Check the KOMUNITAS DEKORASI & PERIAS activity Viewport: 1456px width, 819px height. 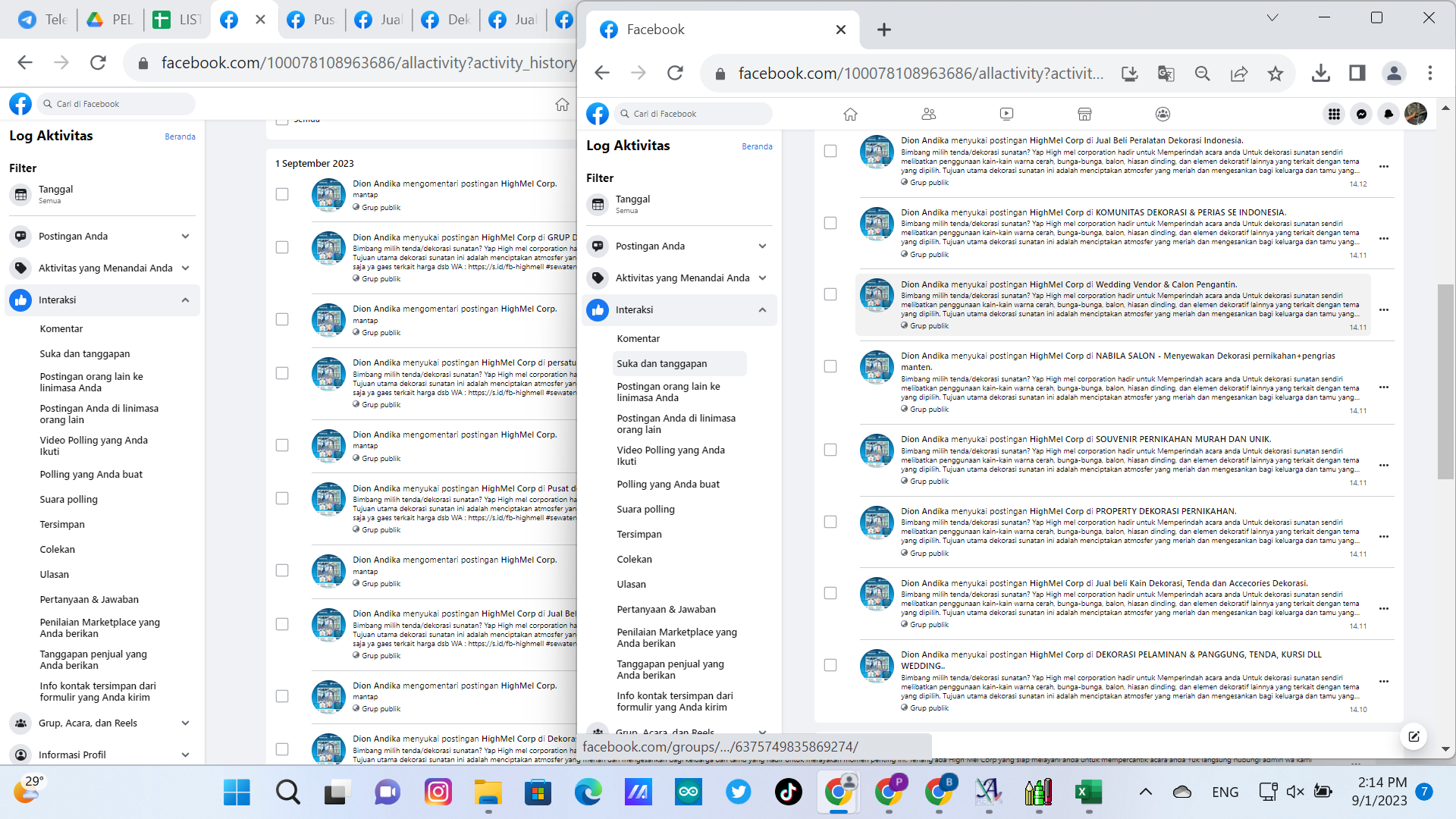coord(830,223)
